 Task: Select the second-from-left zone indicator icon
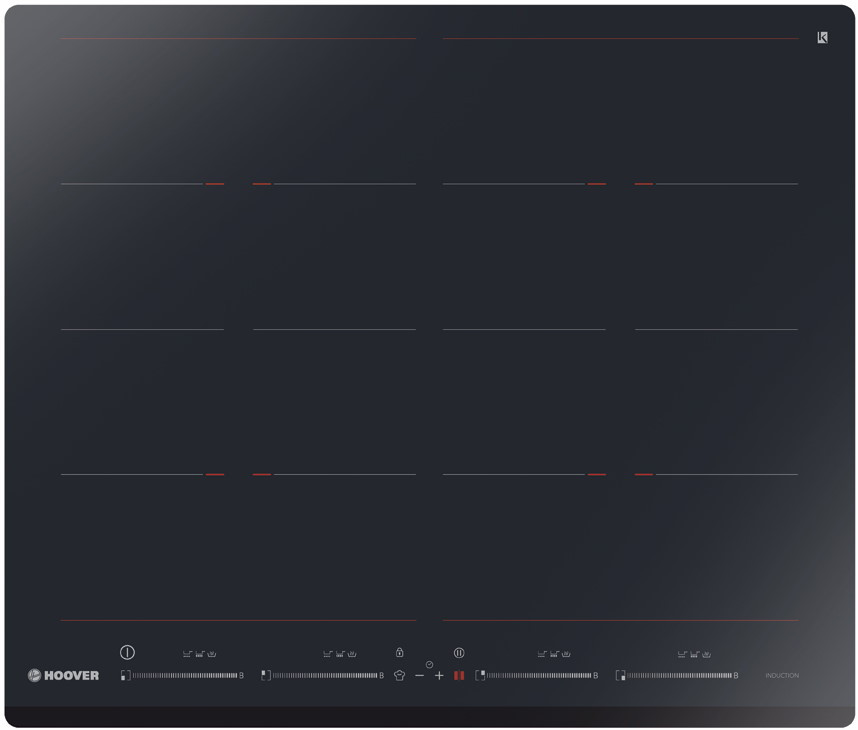pos(265,676)
